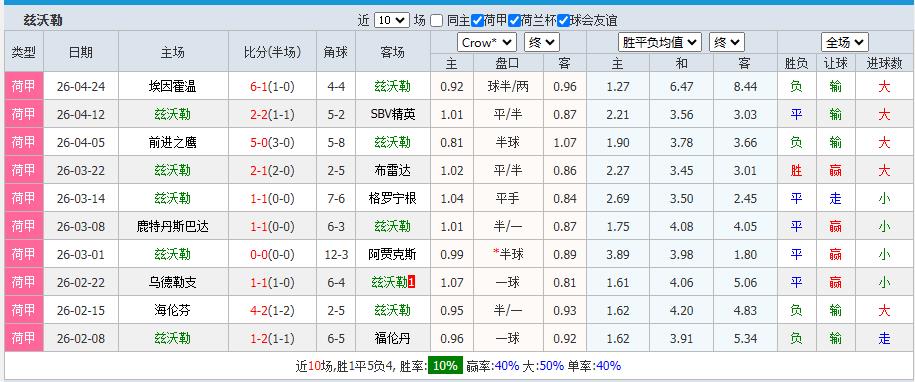This screenshot has width=915, height=382.
Task: Open the 2-1 score for 布雷达 match
Action: [259, 171]
